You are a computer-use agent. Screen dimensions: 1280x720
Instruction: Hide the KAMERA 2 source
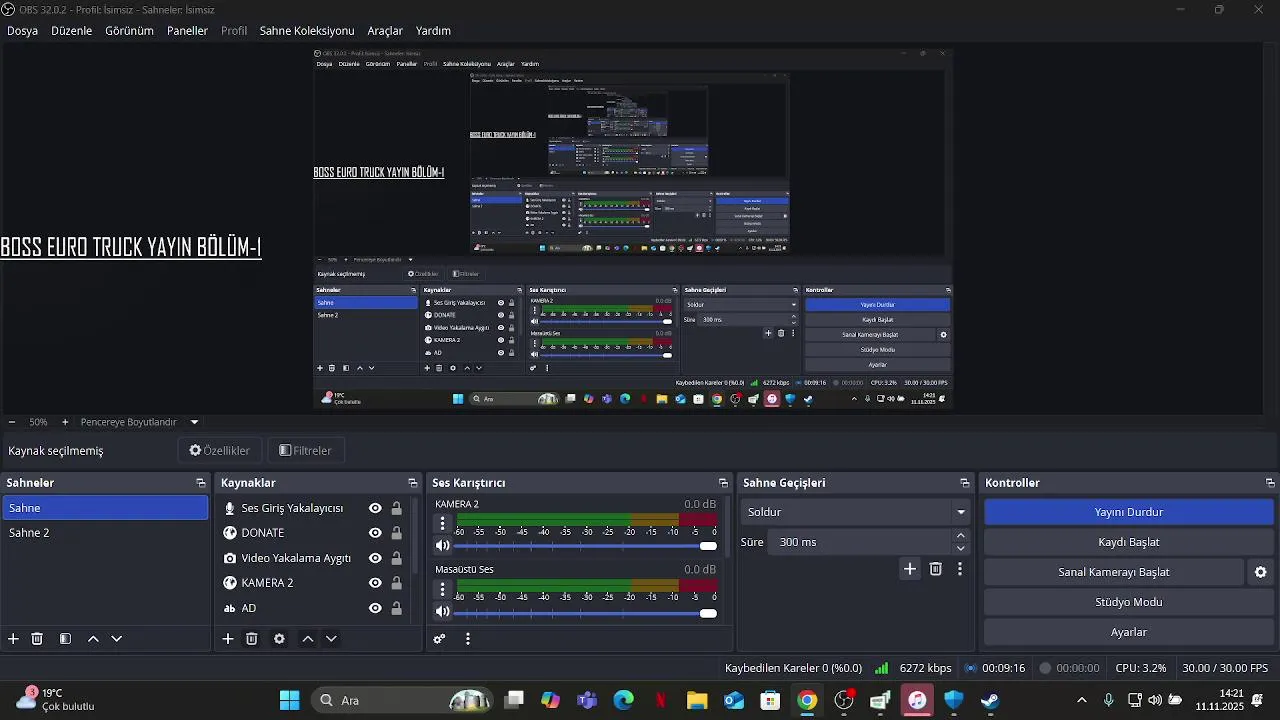[x=375, y=583]
